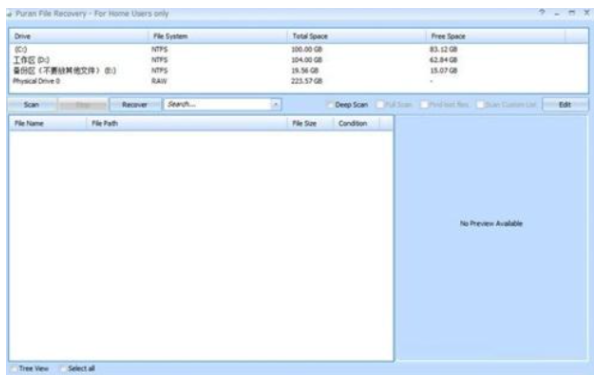The width and height of the screenshot is (602, 383).
Task: Click the 223.57 GB total space value
Action: [x=306, y=81]
